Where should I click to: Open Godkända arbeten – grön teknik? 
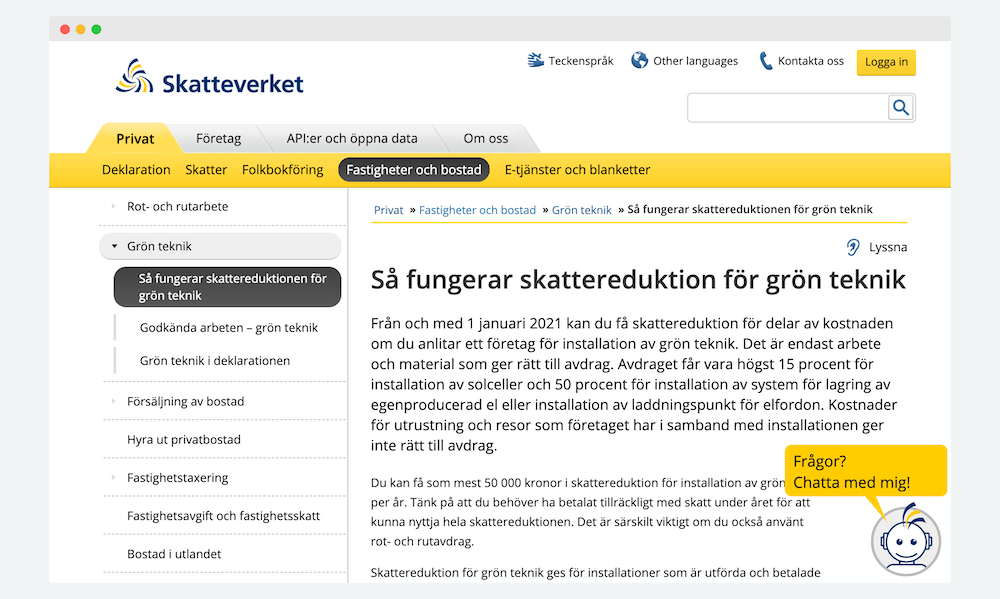click(229, 327)
